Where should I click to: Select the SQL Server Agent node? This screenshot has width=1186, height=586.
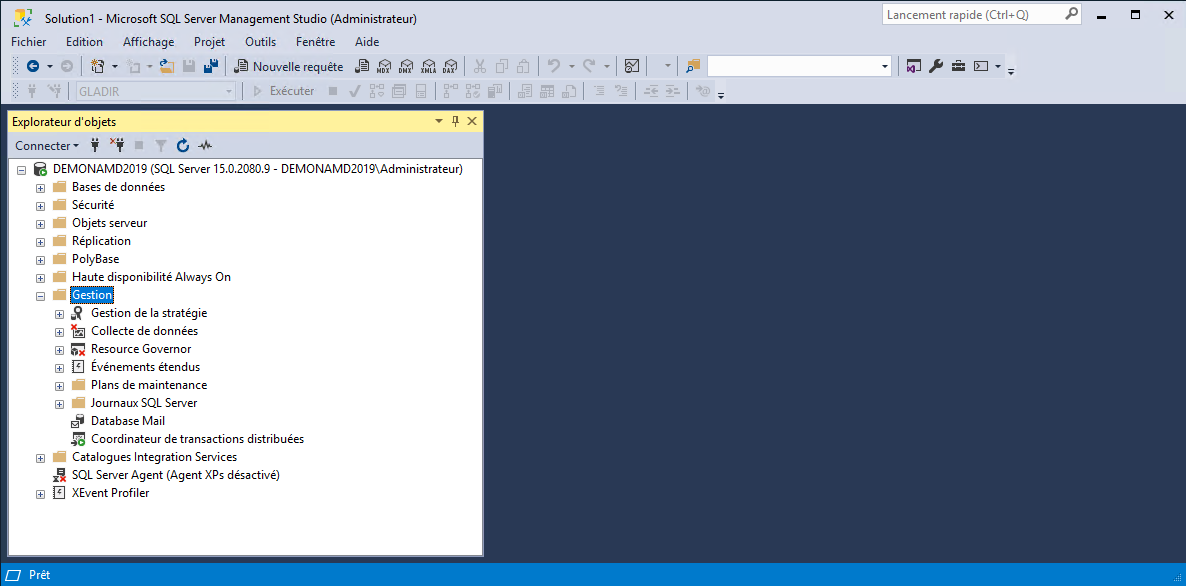tap(176, 475)
